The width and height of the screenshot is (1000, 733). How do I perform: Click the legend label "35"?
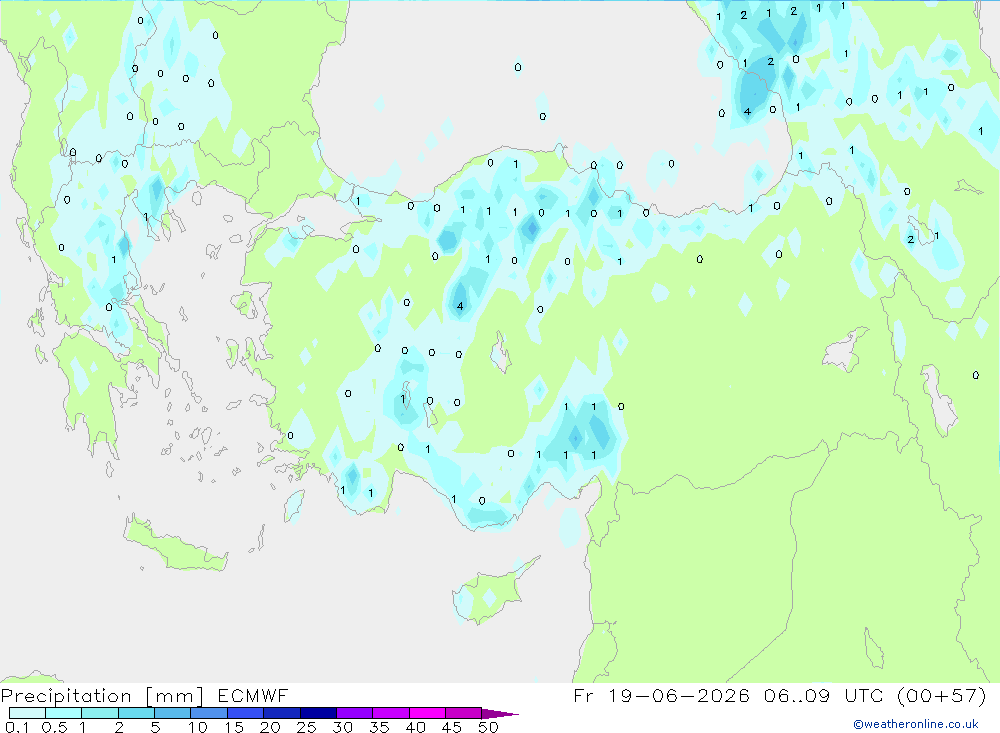tap(379, 727)
